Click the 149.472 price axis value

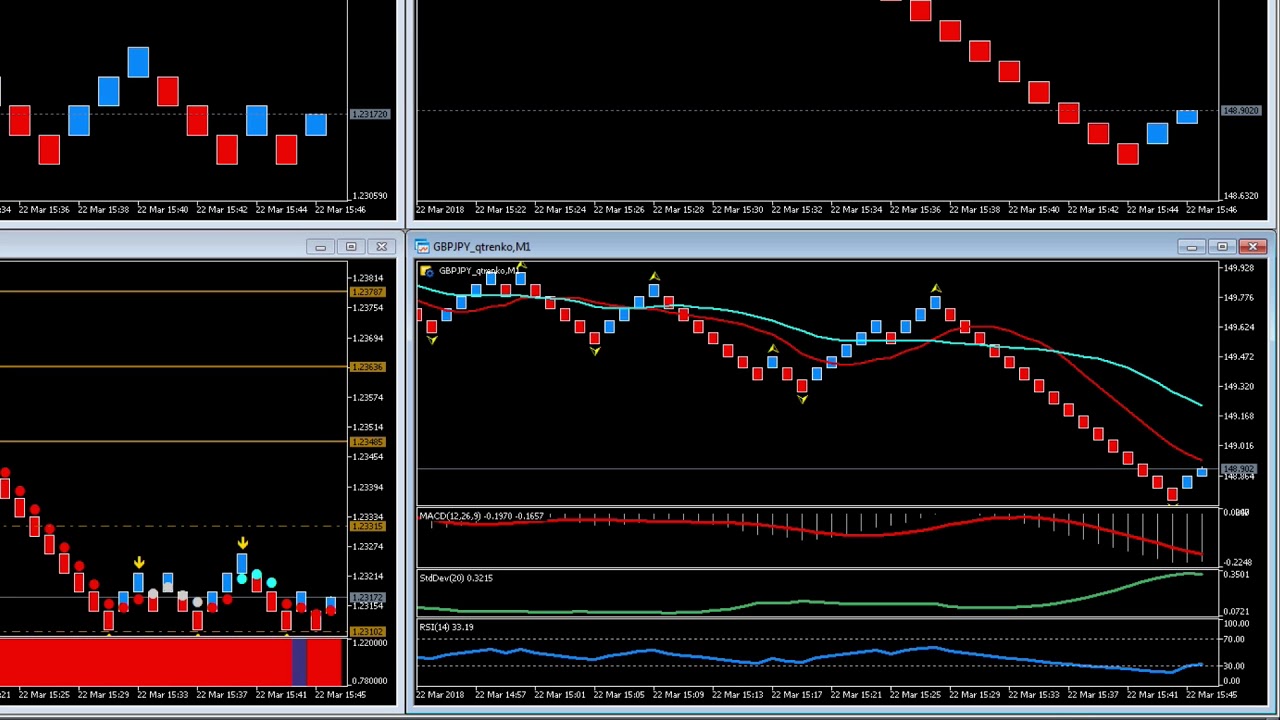pos(1238,357)
